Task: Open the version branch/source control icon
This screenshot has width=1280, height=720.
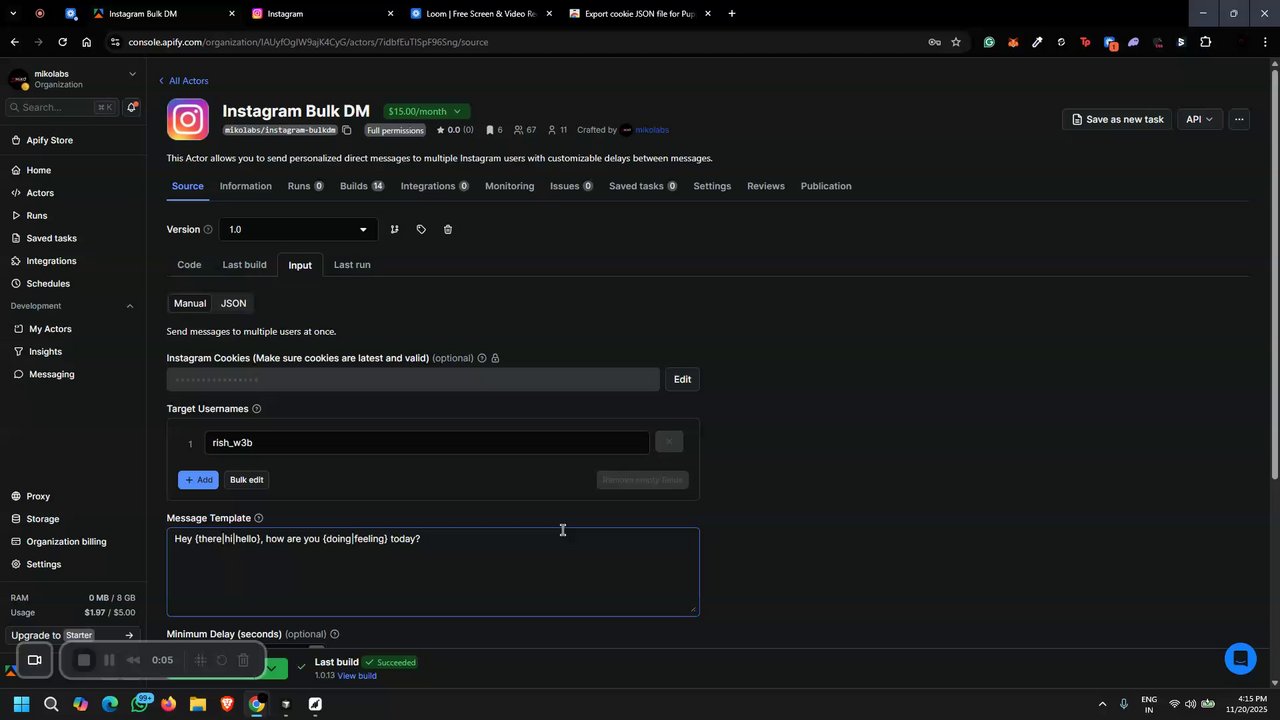Action: coord(394,230)
